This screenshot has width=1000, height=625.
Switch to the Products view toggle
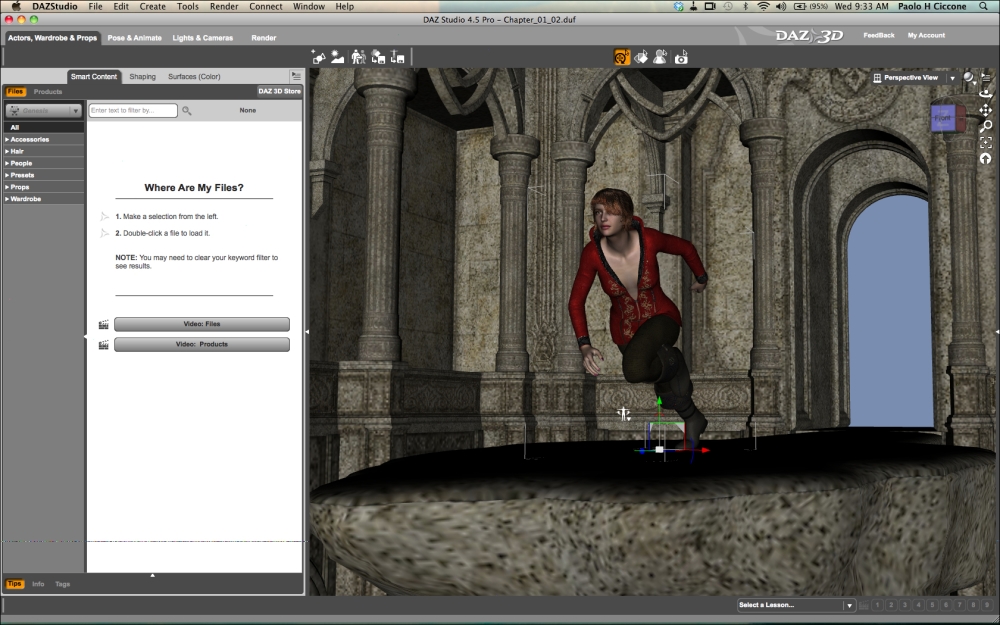click(x=48, y=92)
